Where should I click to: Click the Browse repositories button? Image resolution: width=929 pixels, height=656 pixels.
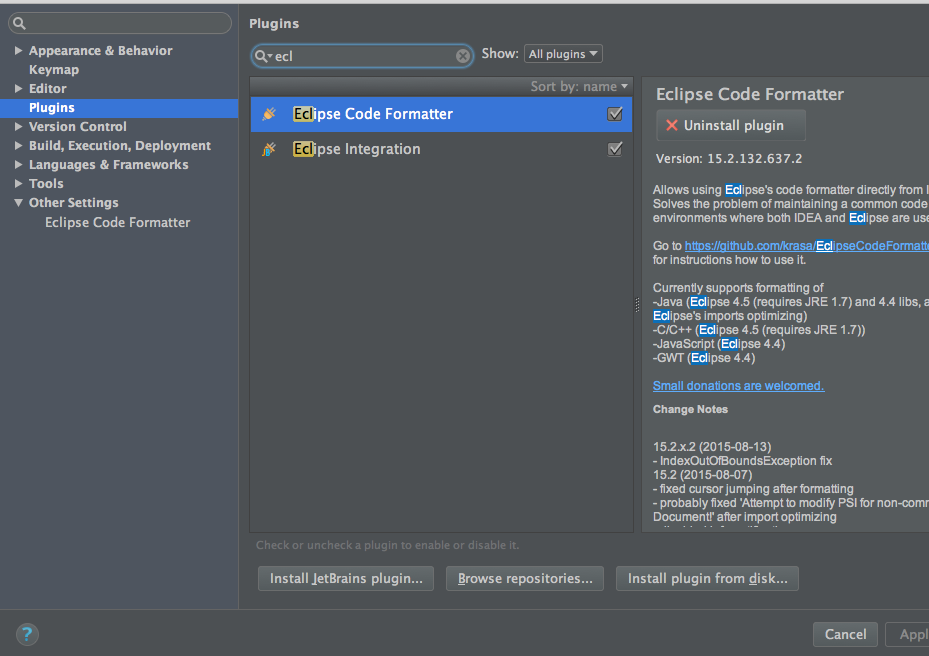[524, 578]
